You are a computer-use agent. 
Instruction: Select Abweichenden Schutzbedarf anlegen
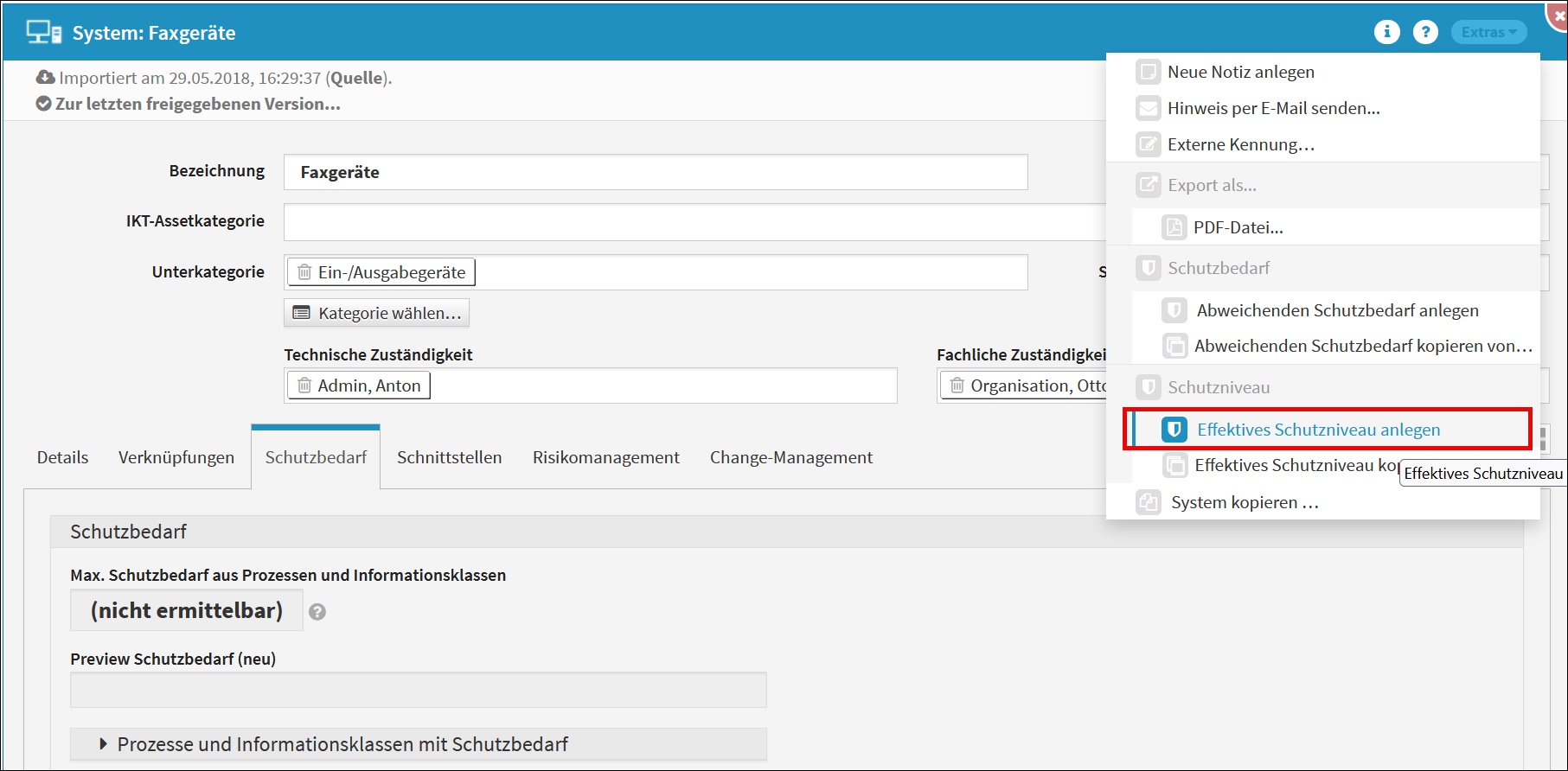1336,310
